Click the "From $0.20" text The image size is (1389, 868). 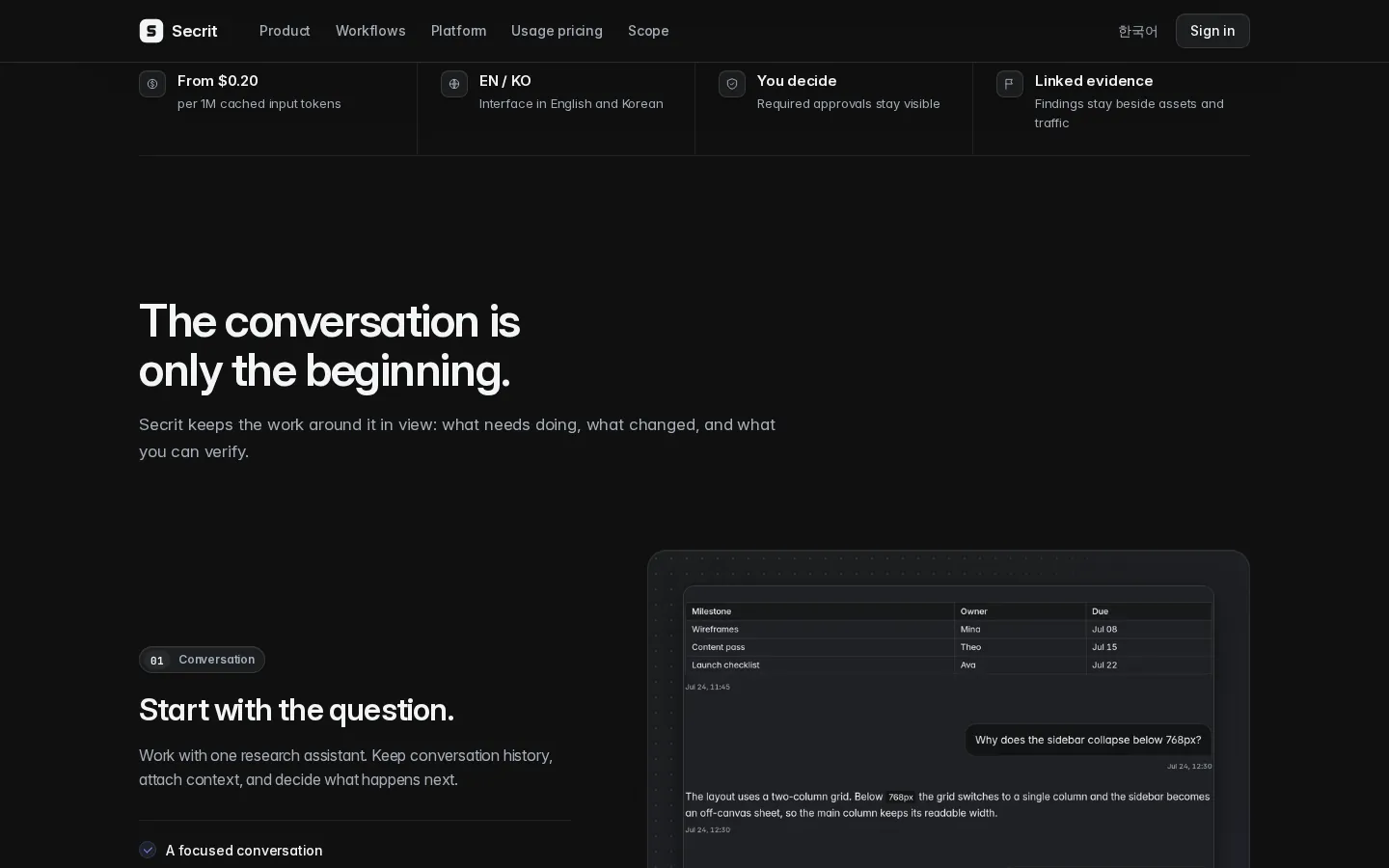tap(218, 81)
